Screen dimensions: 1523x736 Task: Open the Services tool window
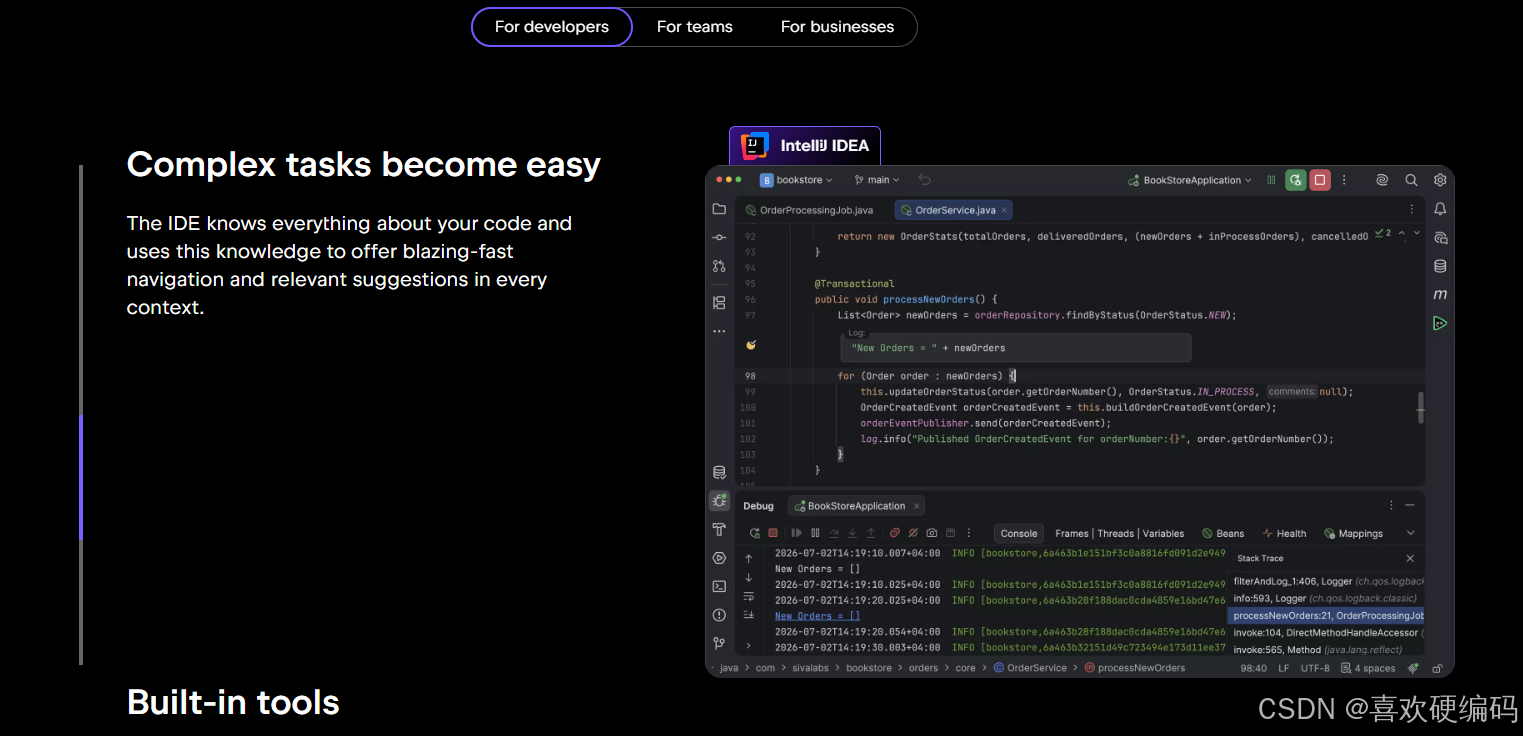[719, 558]
